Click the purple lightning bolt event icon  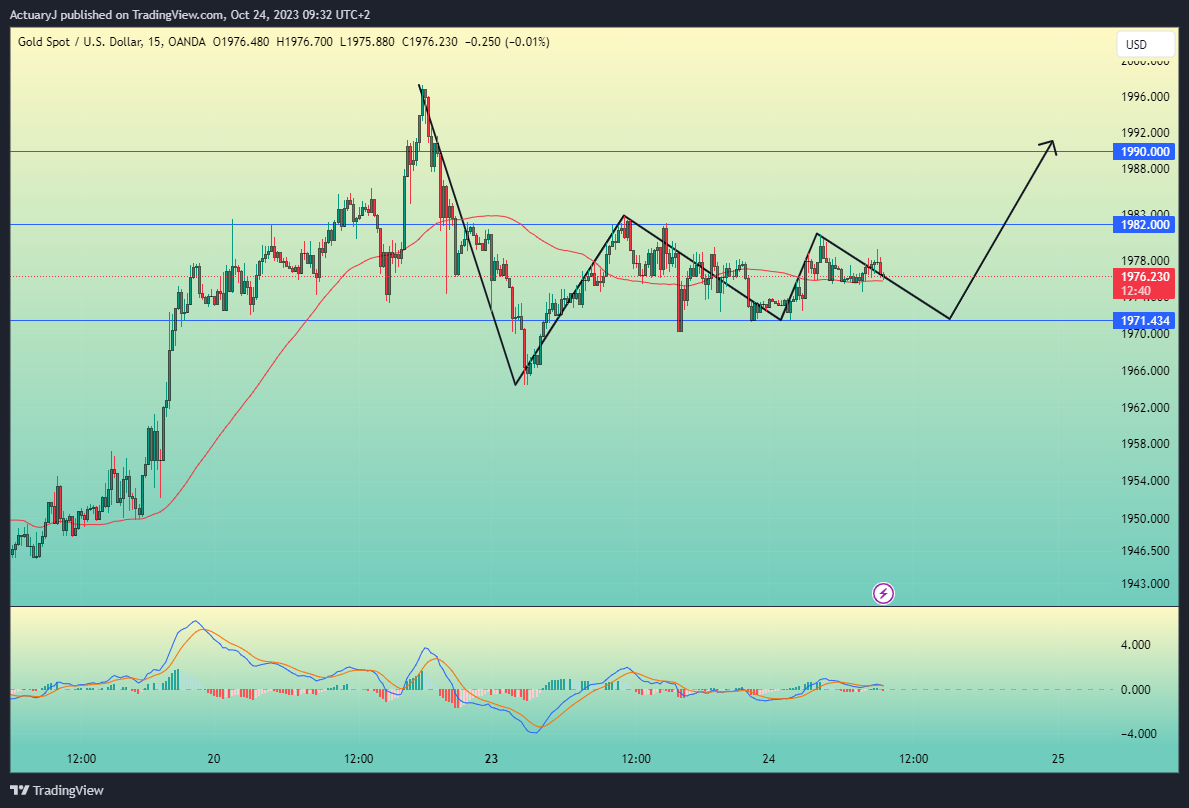coord(883,593)
